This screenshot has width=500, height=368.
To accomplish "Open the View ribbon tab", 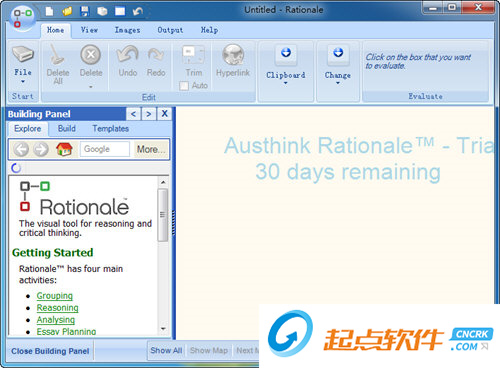I will (89, 30).
